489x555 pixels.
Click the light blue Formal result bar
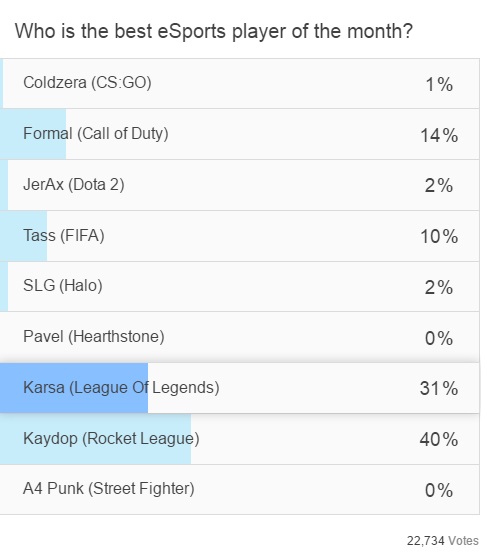[33, 134]
